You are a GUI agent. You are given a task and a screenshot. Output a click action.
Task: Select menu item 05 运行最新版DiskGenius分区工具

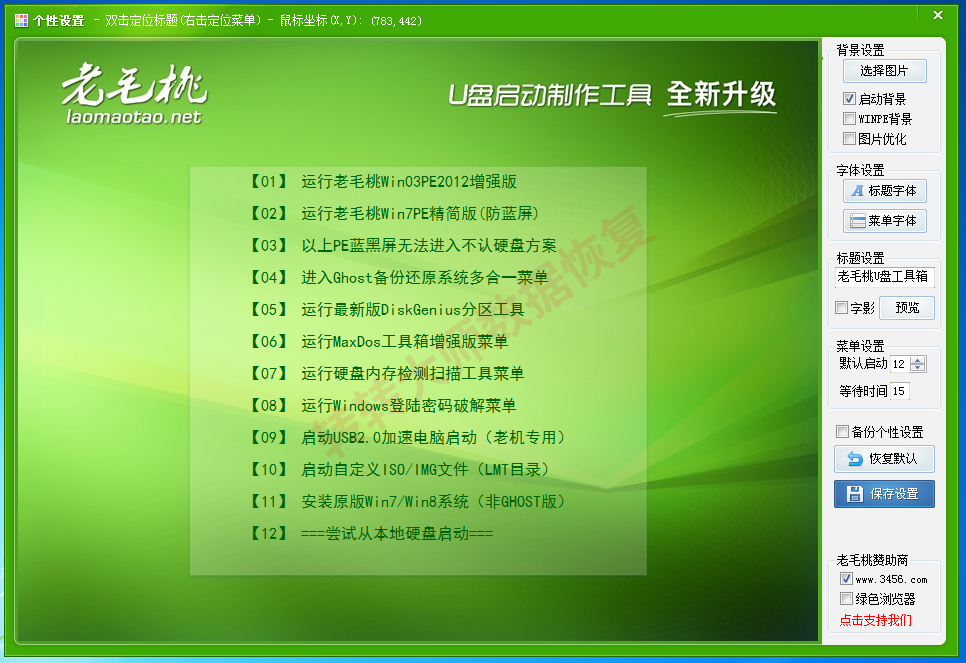coord(386,309)
